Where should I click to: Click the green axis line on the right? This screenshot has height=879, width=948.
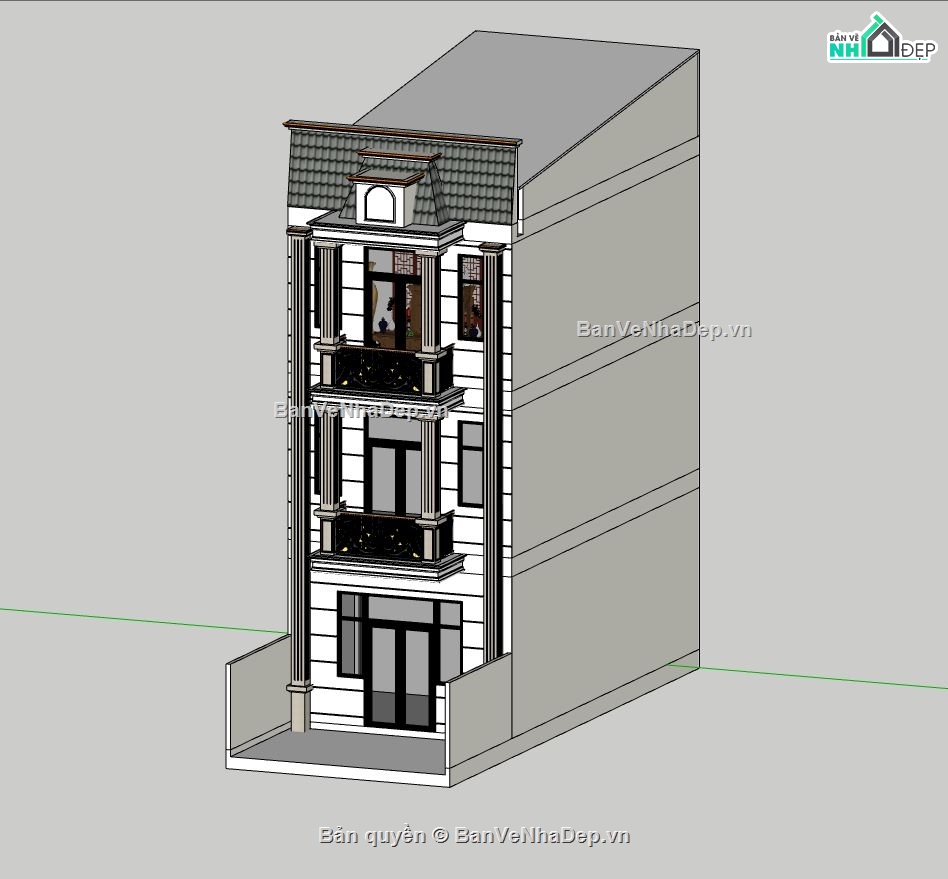tap(820, 676)
